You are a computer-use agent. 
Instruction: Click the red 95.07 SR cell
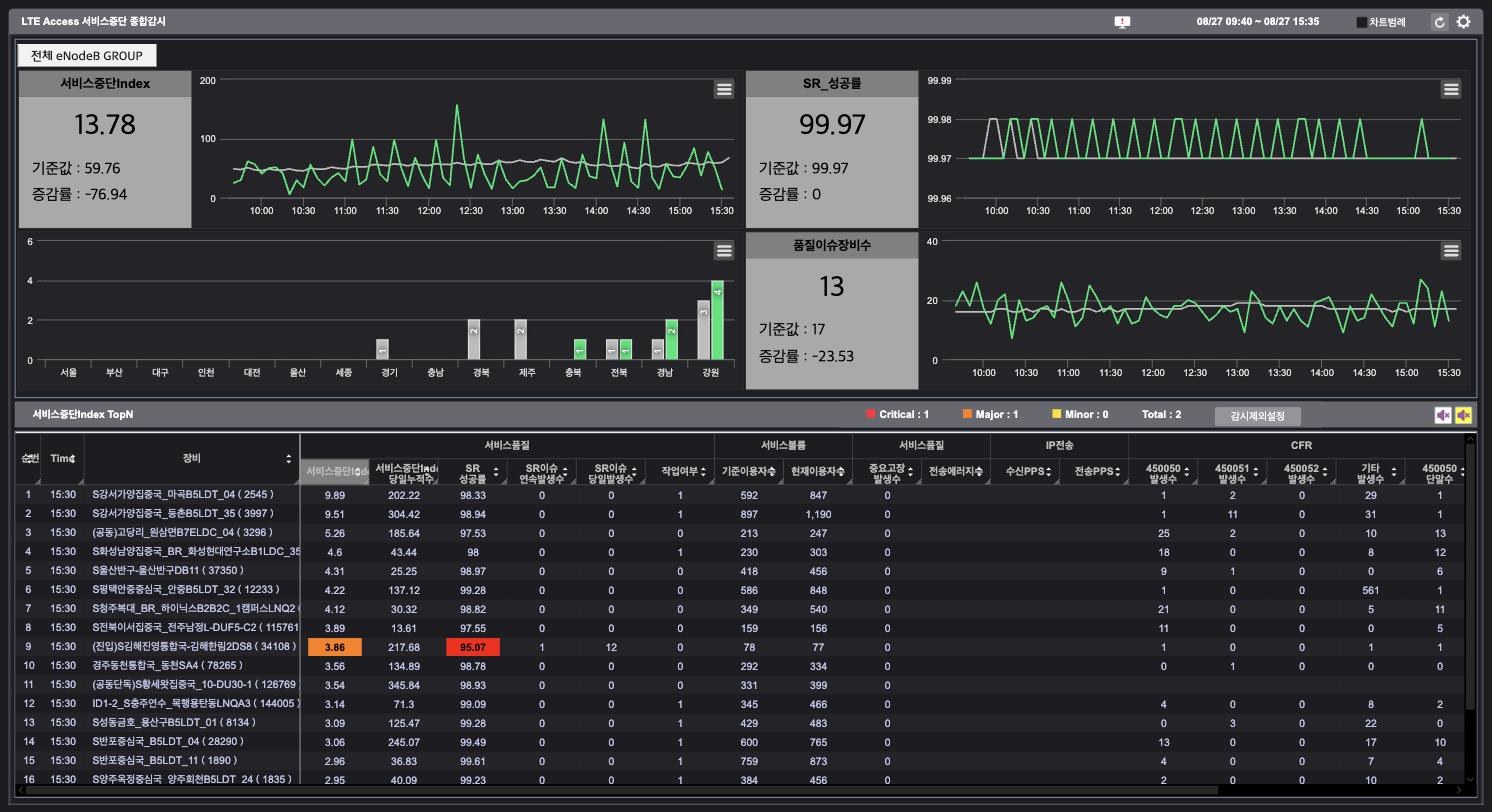(473, 647)
